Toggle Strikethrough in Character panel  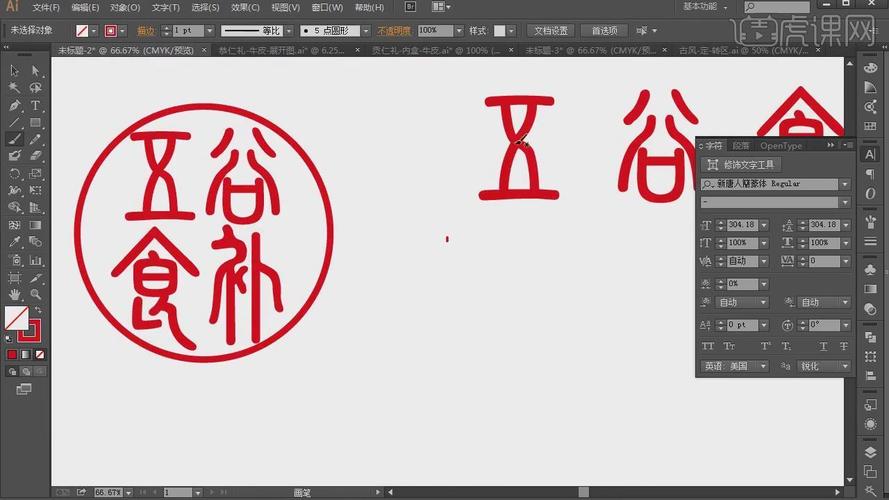pos(844,346)
